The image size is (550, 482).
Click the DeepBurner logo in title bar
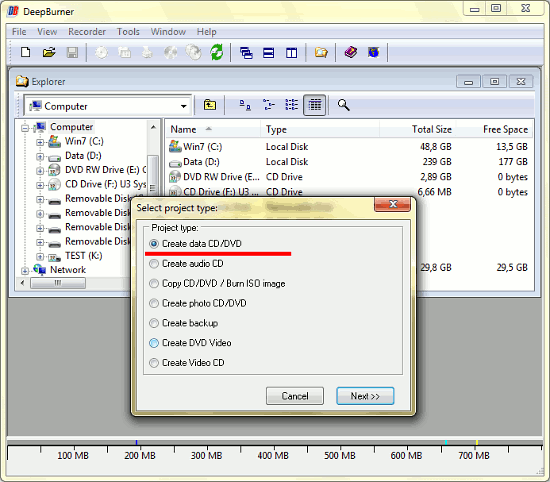click(x=13, y=11)
